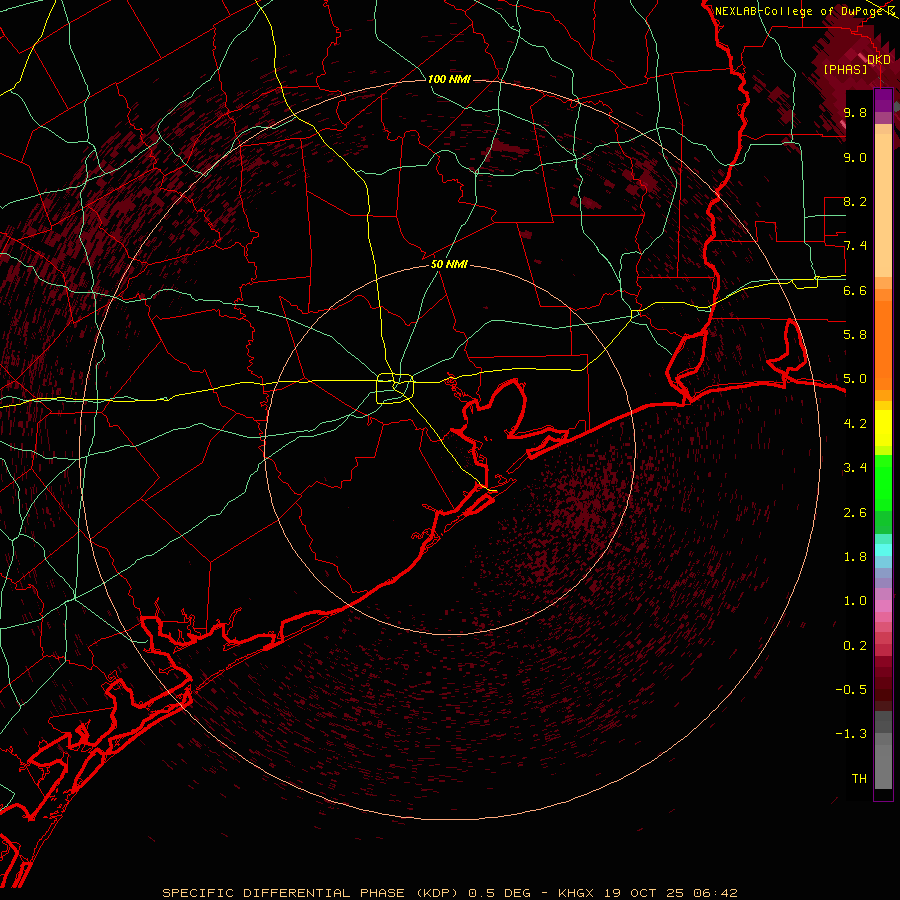This screenshot has height=900, width=900.
Task: Click the 5.8 scale value
Action: (x=855, y=335)
